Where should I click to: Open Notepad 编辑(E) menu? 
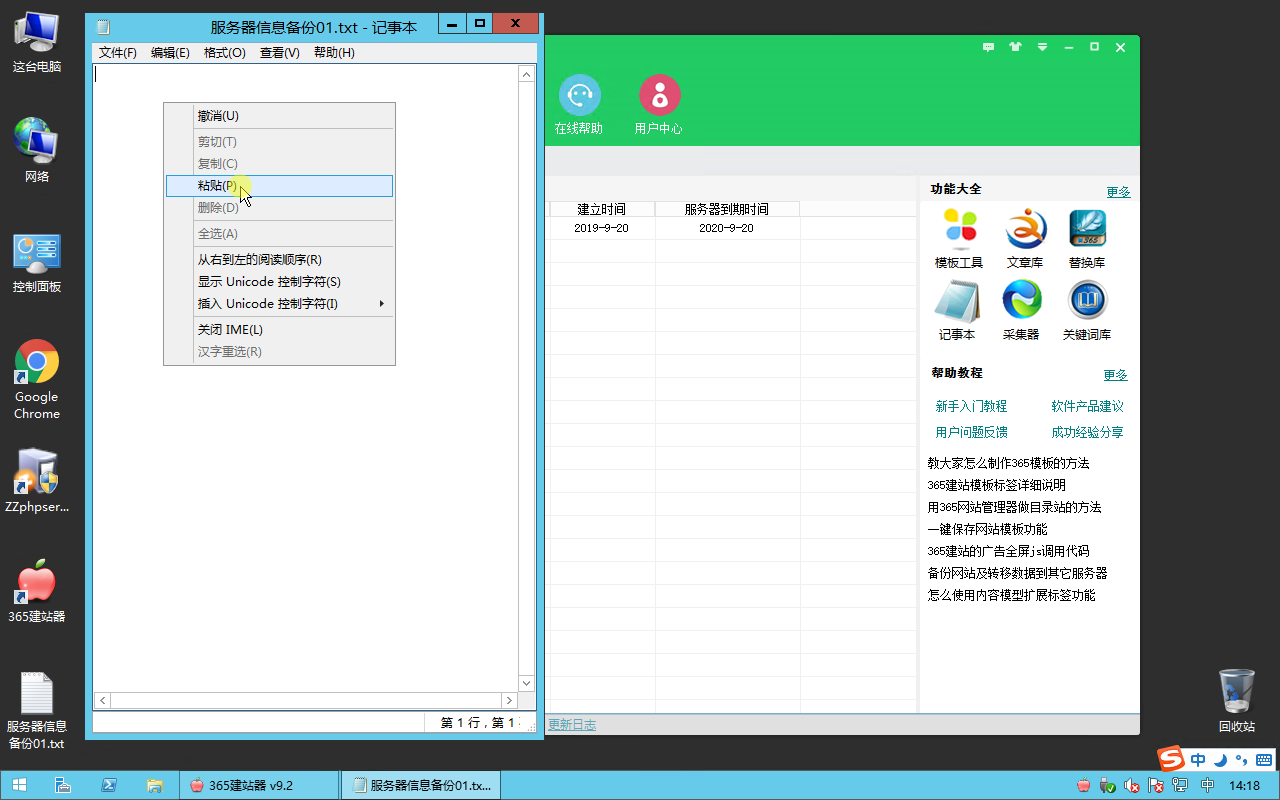pyautogui.click(x=170, y=53)
